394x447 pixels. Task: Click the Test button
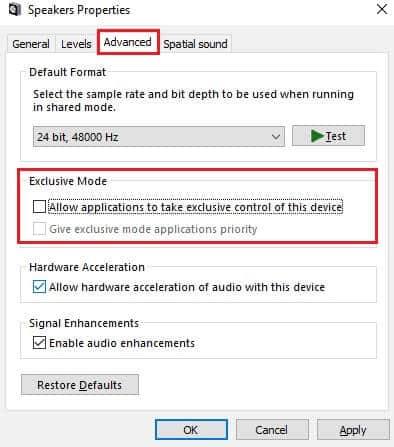tap(328, 136)
